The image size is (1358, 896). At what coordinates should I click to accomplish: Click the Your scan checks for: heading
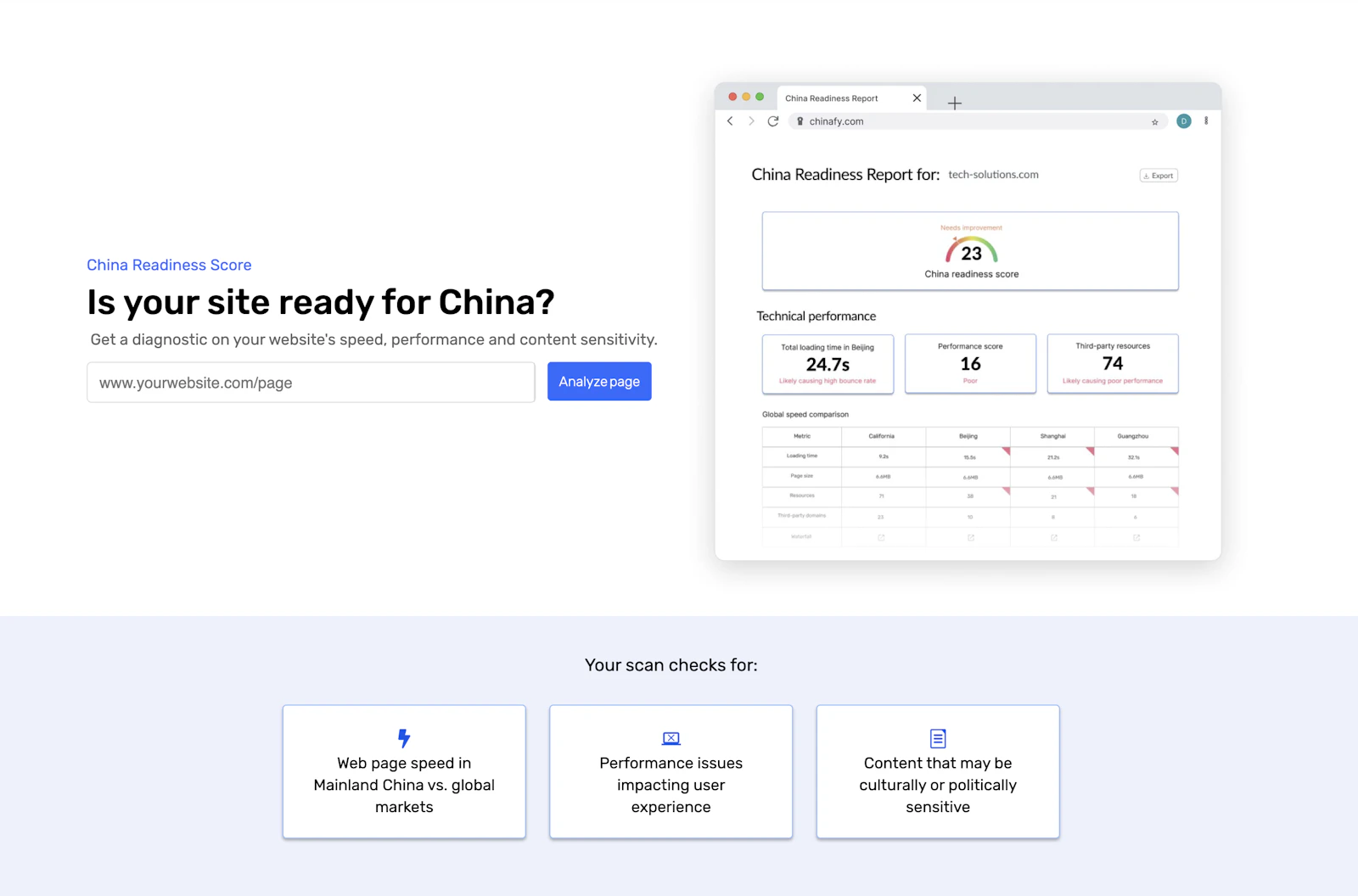(x=671, y=665)
